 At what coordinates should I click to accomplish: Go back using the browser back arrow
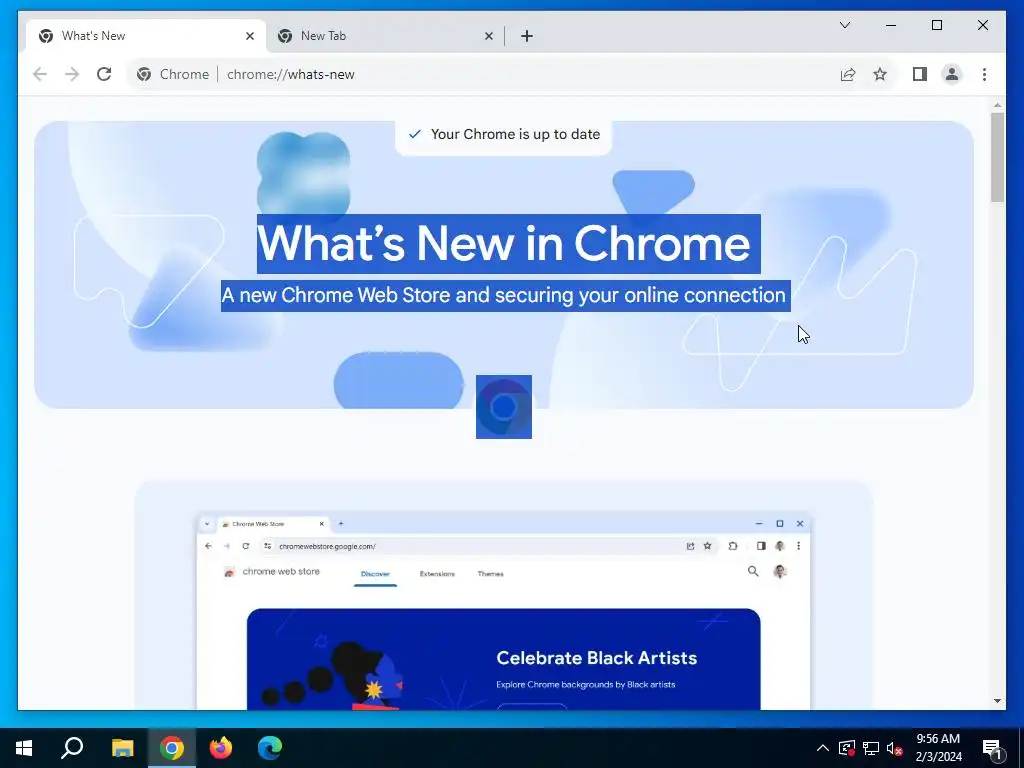(40, 74)
